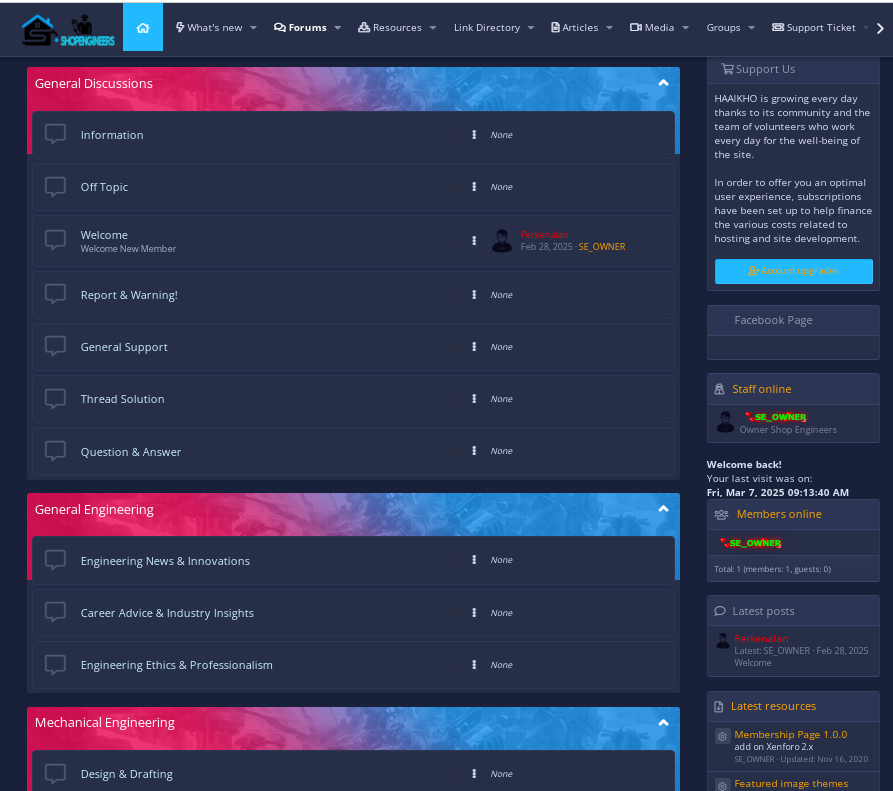
Task: Click the Account upgrades button
Action: pos(793,271)
